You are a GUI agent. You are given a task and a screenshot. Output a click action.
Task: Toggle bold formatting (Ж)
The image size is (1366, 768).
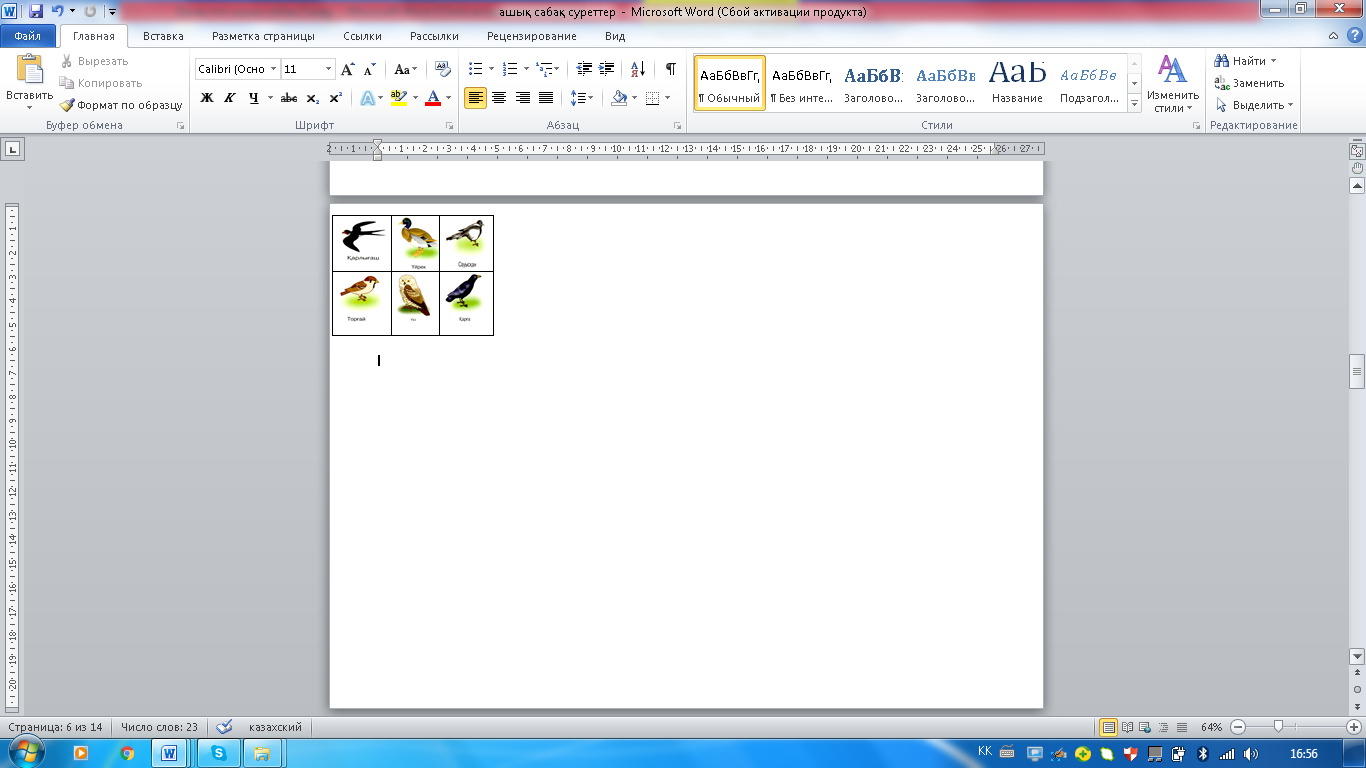click(207, 98)
